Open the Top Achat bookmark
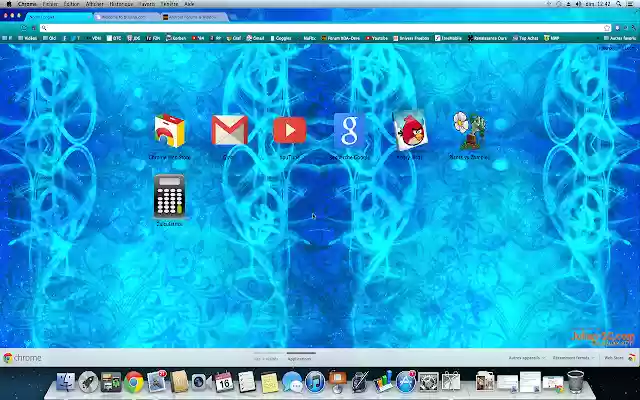Screen dimensions: 640x400 point(526,38)
